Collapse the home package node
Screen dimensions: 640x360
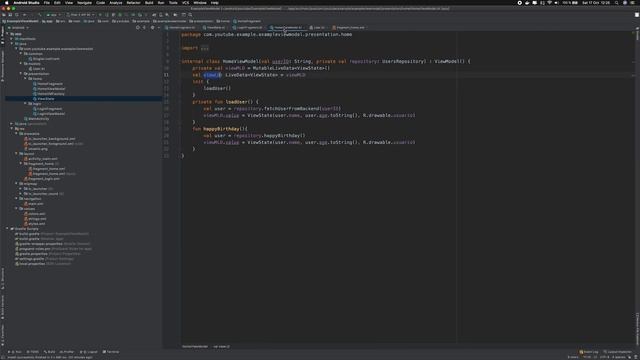click(x=25, y=78)
